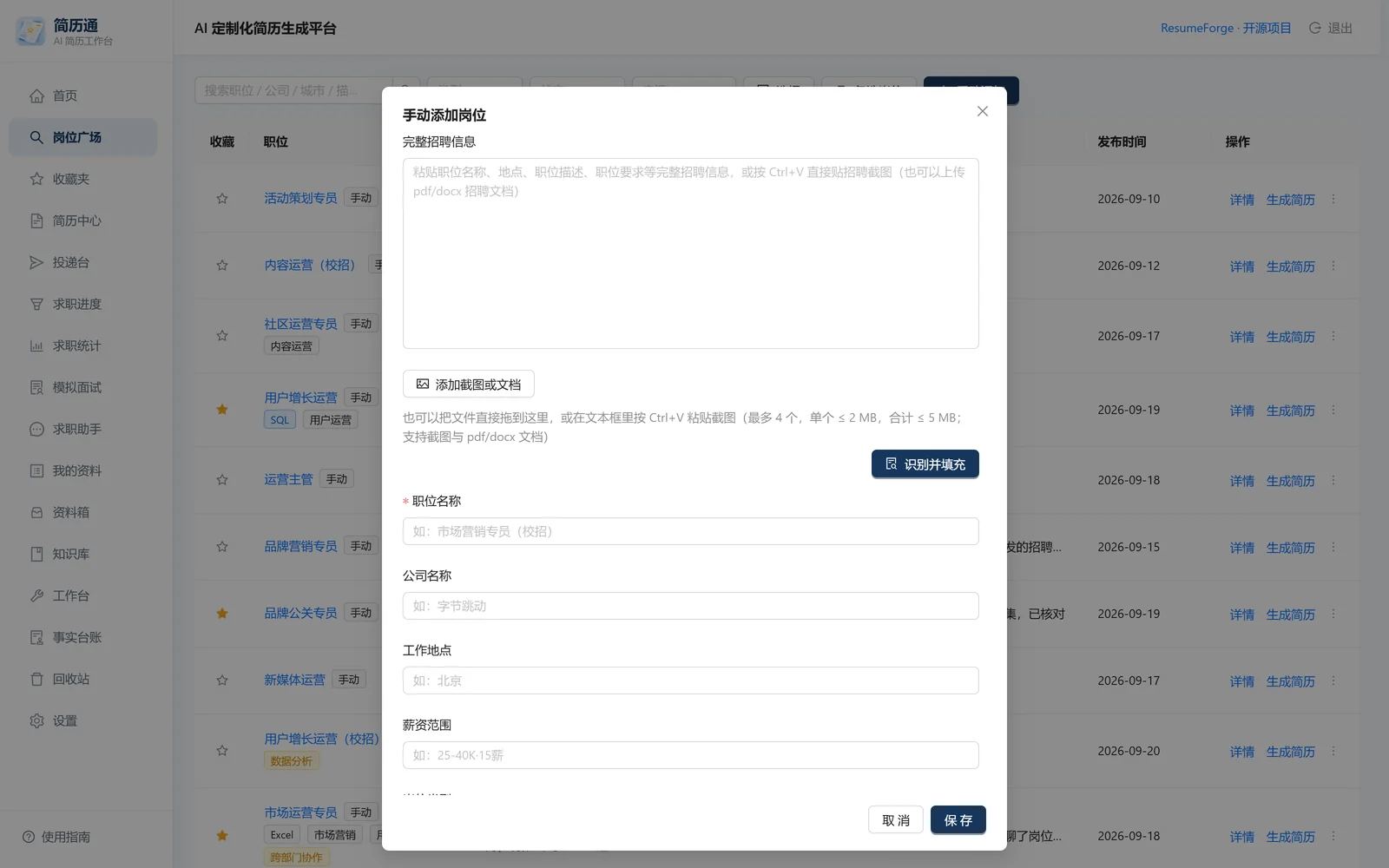Image resolution: width=1389 pixels, height=868 pixels.
Task: Open 求职进度 in the sidebar
Action: pos(83,304)
